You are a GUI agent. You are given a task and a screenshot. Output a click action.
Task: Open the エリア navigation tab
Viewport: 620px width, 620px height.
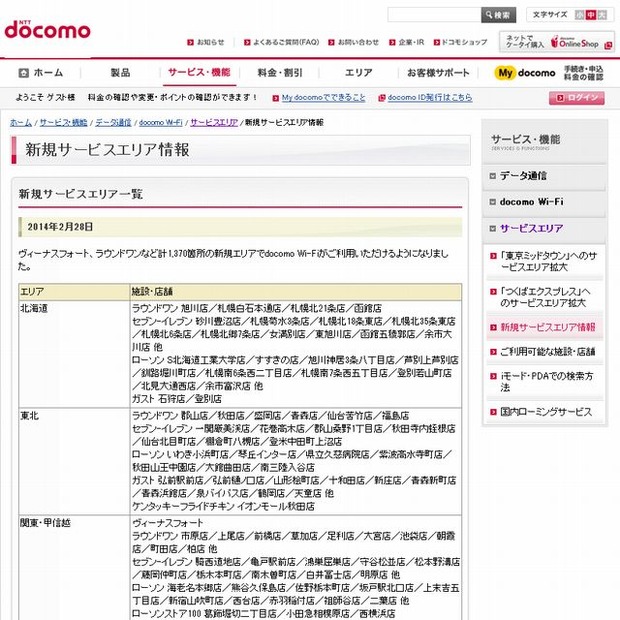(x=359, y=73)
